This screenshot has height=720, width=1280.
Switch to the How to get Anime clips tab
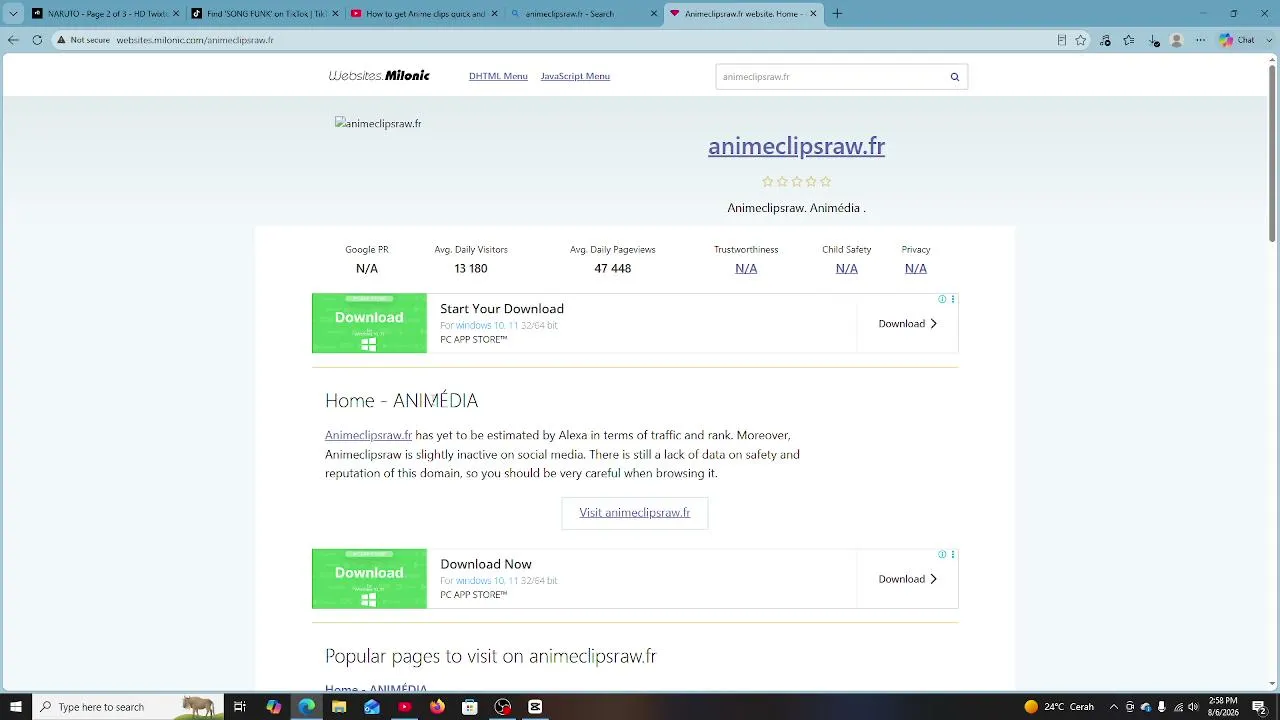[x=422, y=14]
